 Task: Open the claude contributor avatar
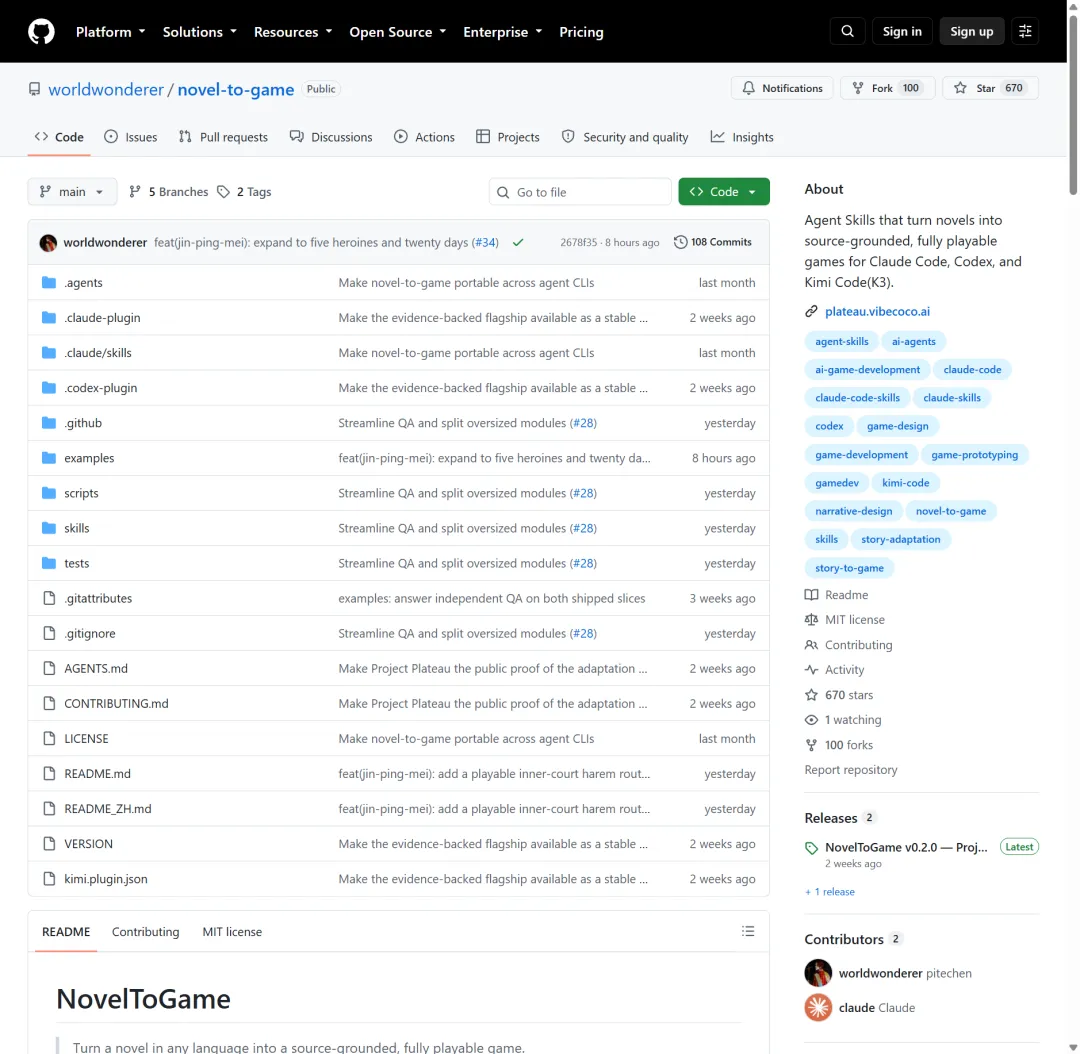coord(818,1008)
